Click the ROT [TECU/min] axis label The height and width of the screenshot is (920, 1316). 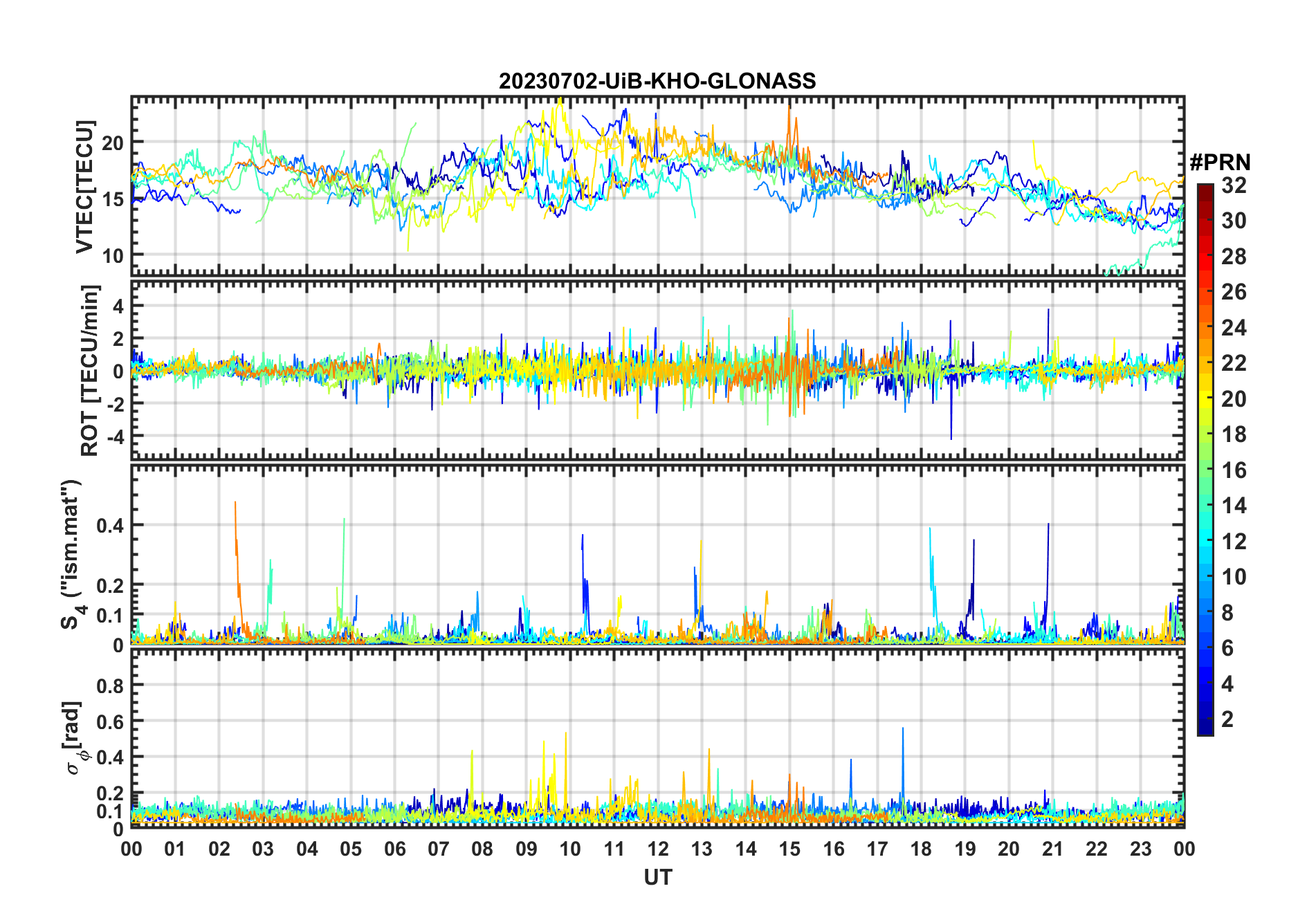coord(90,370)
